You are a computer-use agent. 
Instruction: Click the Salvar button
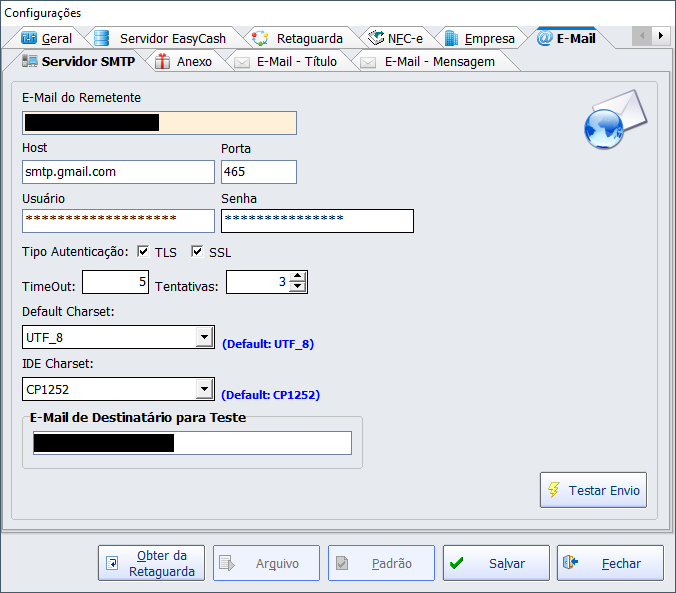[x=496, y=563]
